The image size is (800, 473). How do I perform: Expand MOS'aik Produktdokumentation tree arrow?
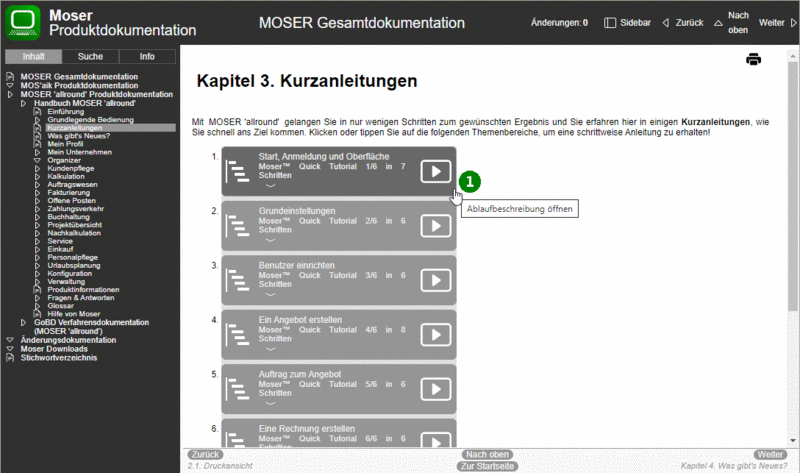(10, 86)
